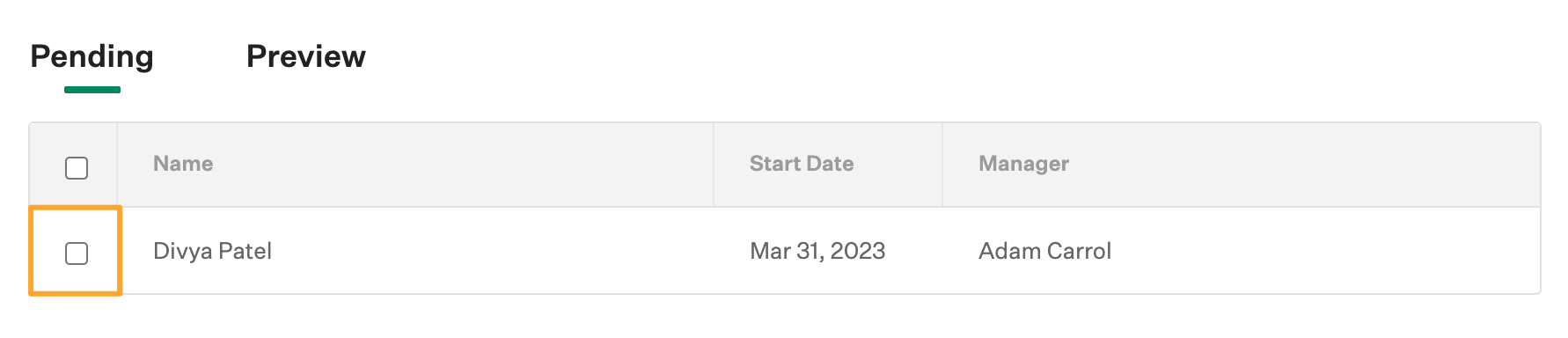Click the Start Date cell for Divya Patel
Image resolution: width=1568 pixels, height=338 pixels.
[x=828, y=251]
